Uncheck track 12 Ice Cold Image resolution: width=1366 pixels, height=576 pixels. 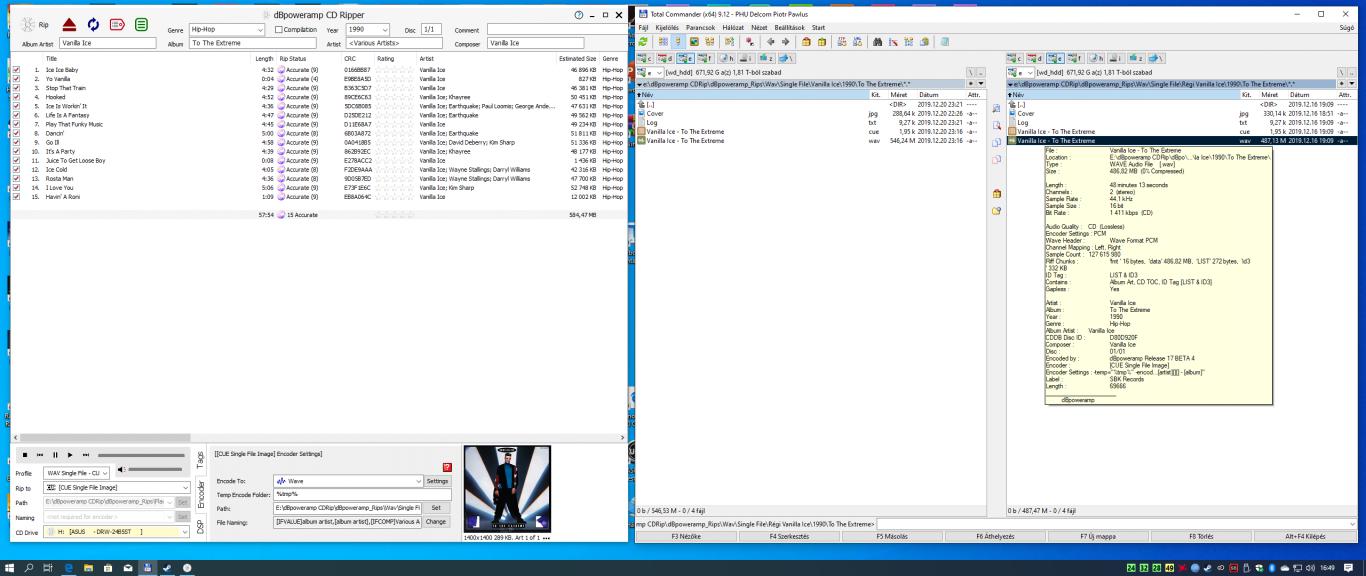click(16, 169)
